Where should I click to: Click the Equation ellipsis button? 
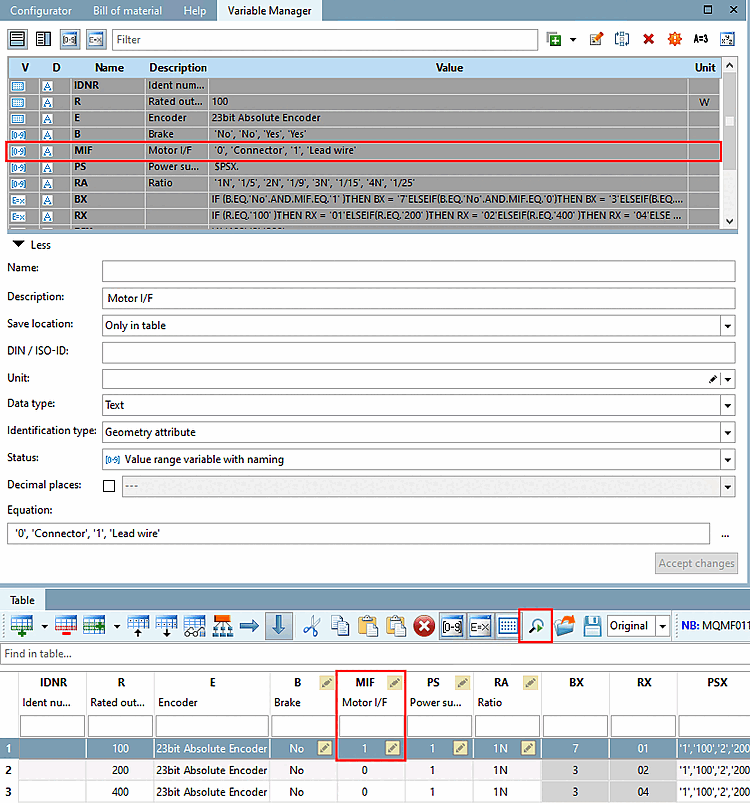725,535
